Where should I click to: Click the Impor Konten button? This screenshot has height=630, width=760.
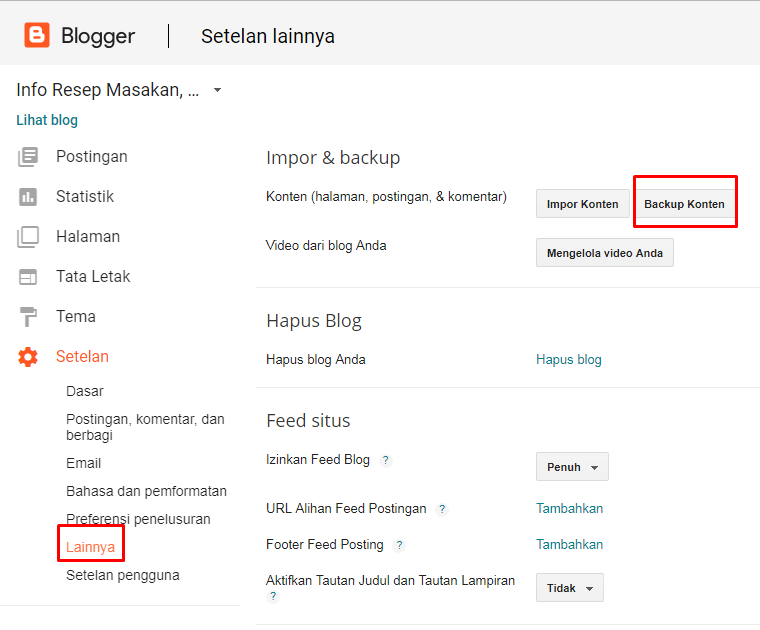click(x=582, y=204)
